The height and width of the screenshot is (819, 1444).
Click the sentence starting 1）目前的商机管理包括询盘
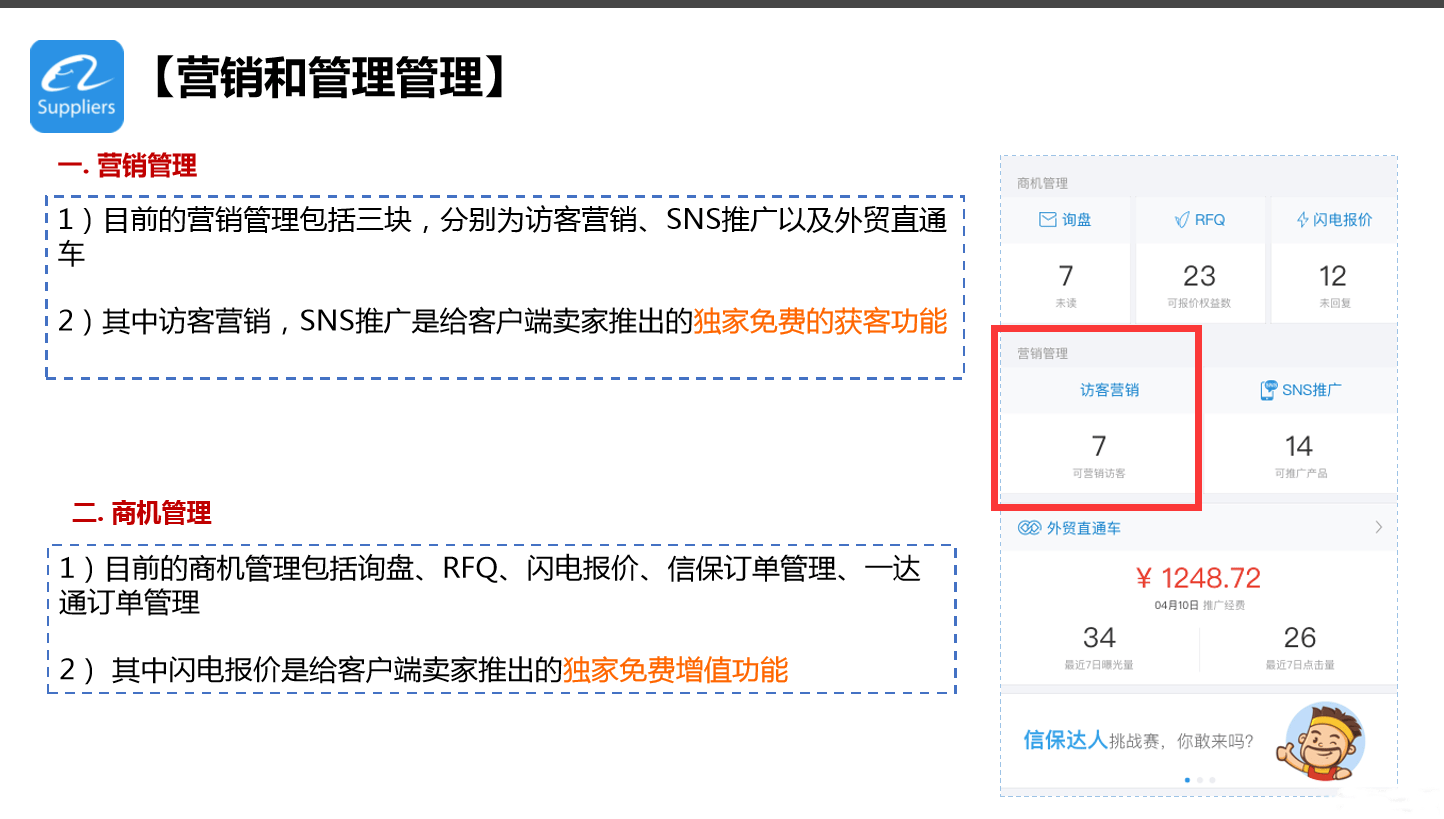490,585
